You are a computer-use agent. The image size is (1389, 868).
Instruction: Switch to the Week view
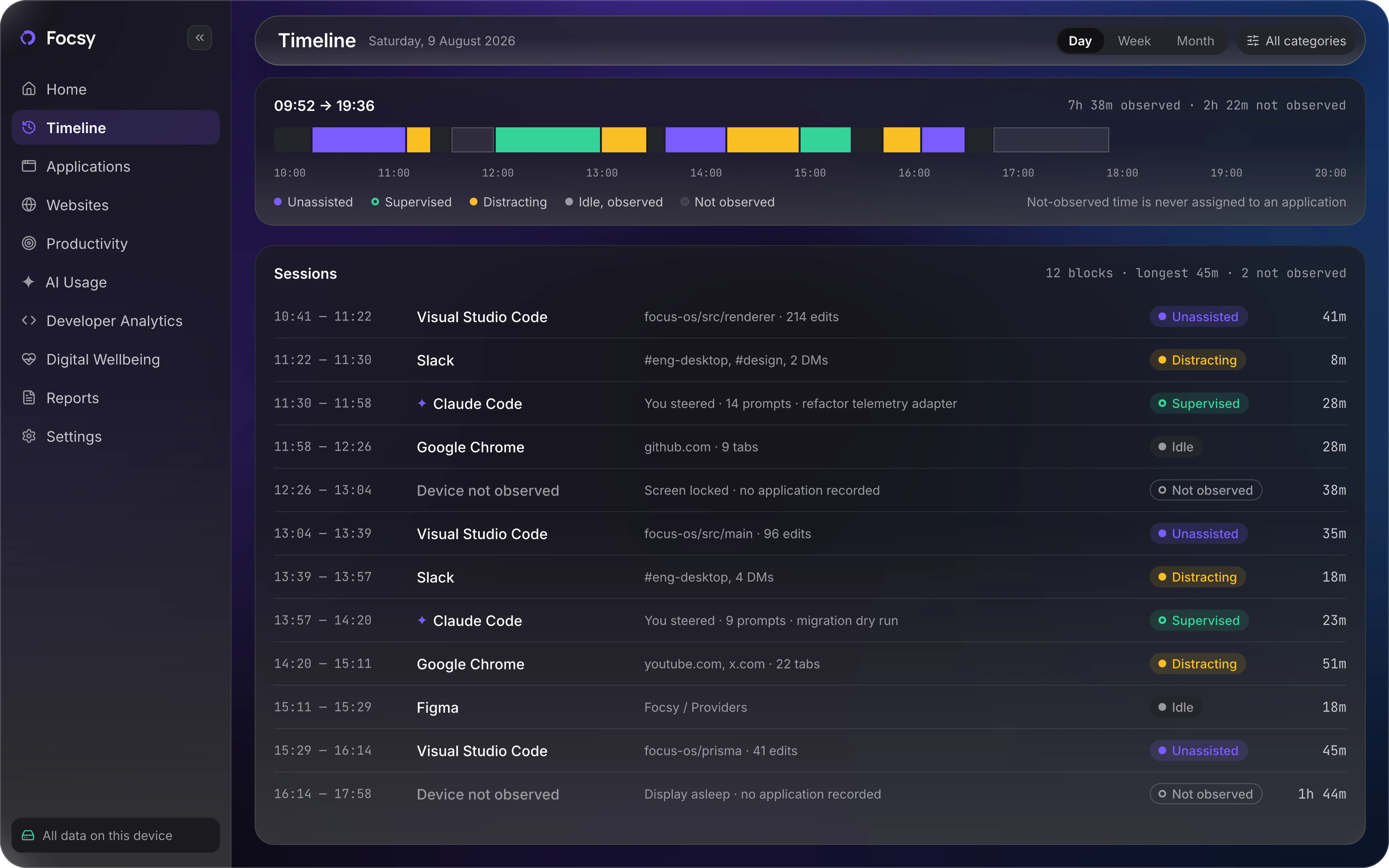pos(1134,41)
